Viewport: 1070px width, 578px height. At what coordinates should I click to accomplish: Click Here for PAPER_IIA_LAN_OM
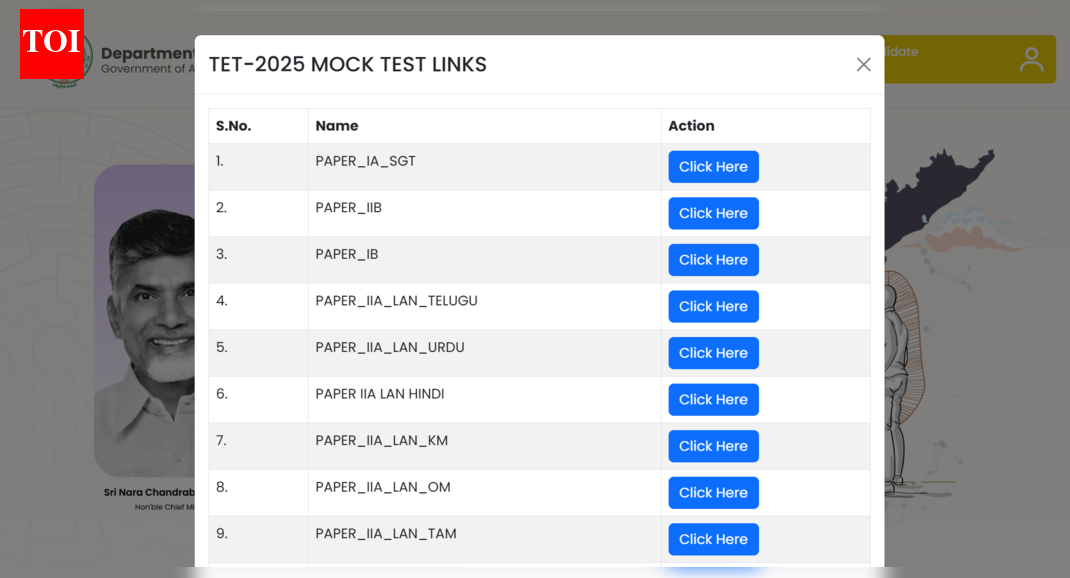(713, 492)
